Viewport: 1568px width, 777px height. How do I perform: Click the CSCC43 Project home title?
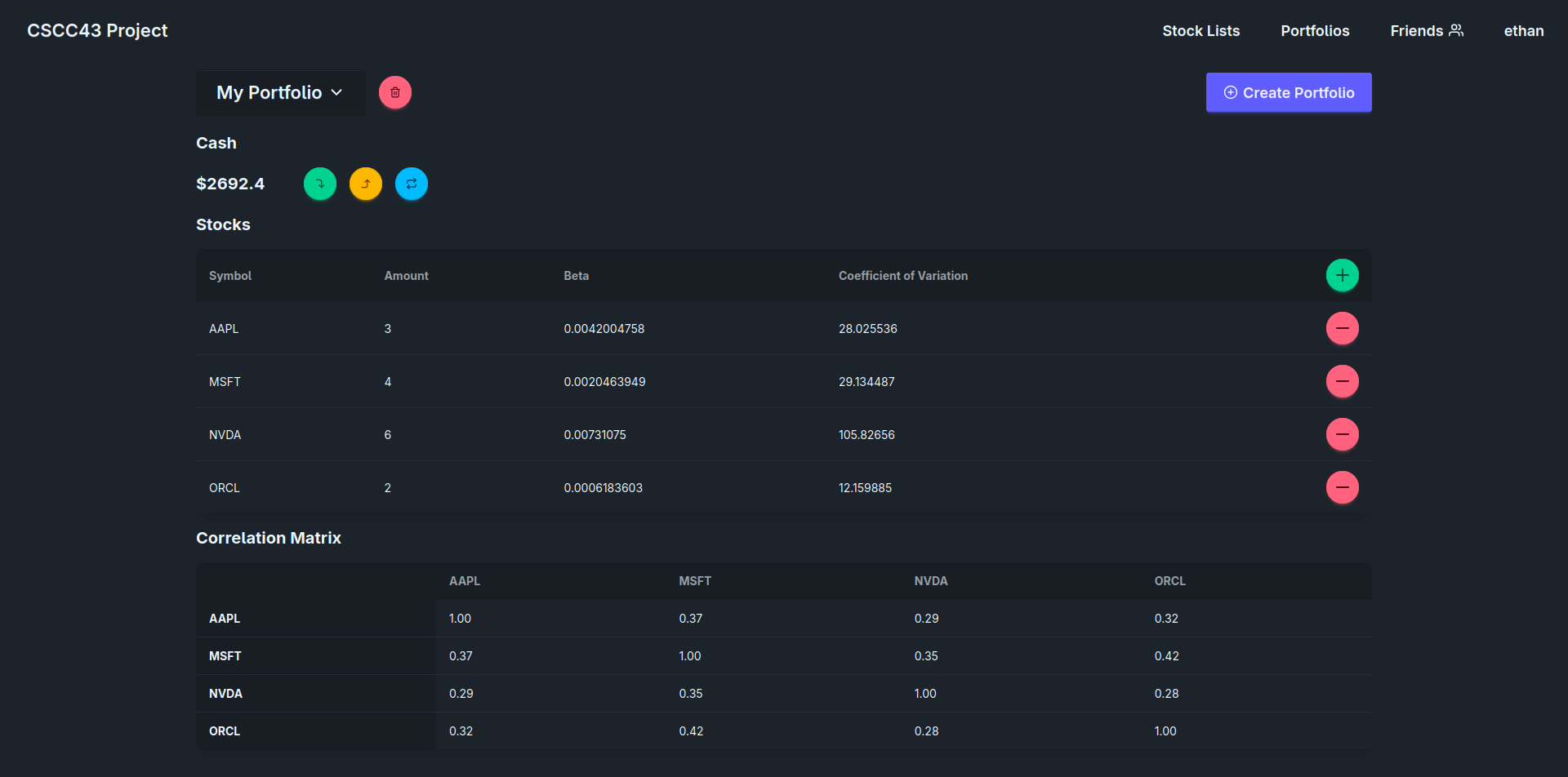[97, 30]
